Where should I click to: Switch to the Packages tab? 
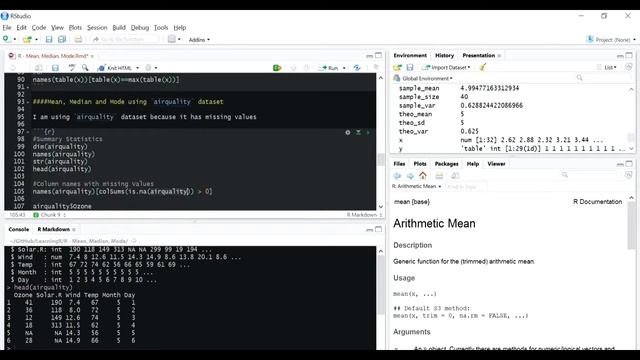[x=446, y=164]
